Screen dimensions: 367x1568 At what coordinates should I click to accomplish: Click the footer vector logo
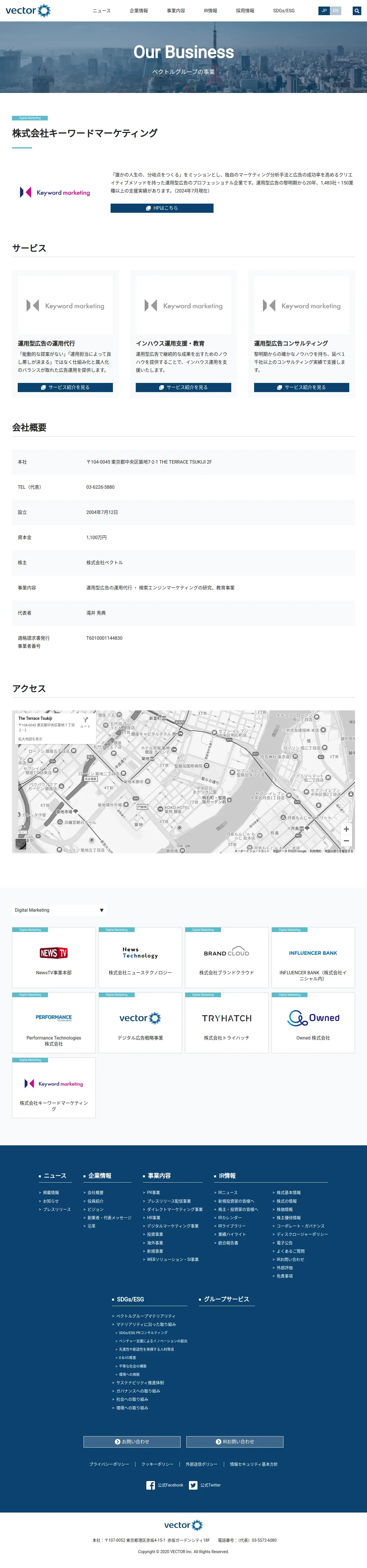[x=183, y=1525]
